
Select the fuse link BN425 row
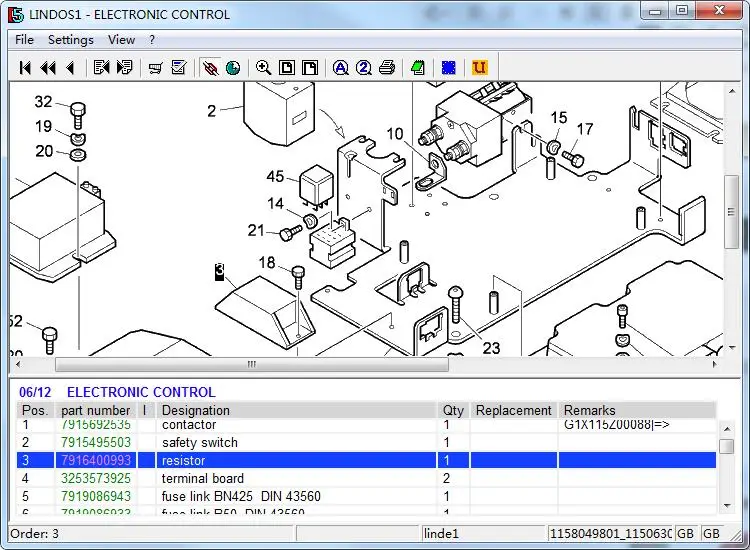pyautogui.click(x=366, y=496)
